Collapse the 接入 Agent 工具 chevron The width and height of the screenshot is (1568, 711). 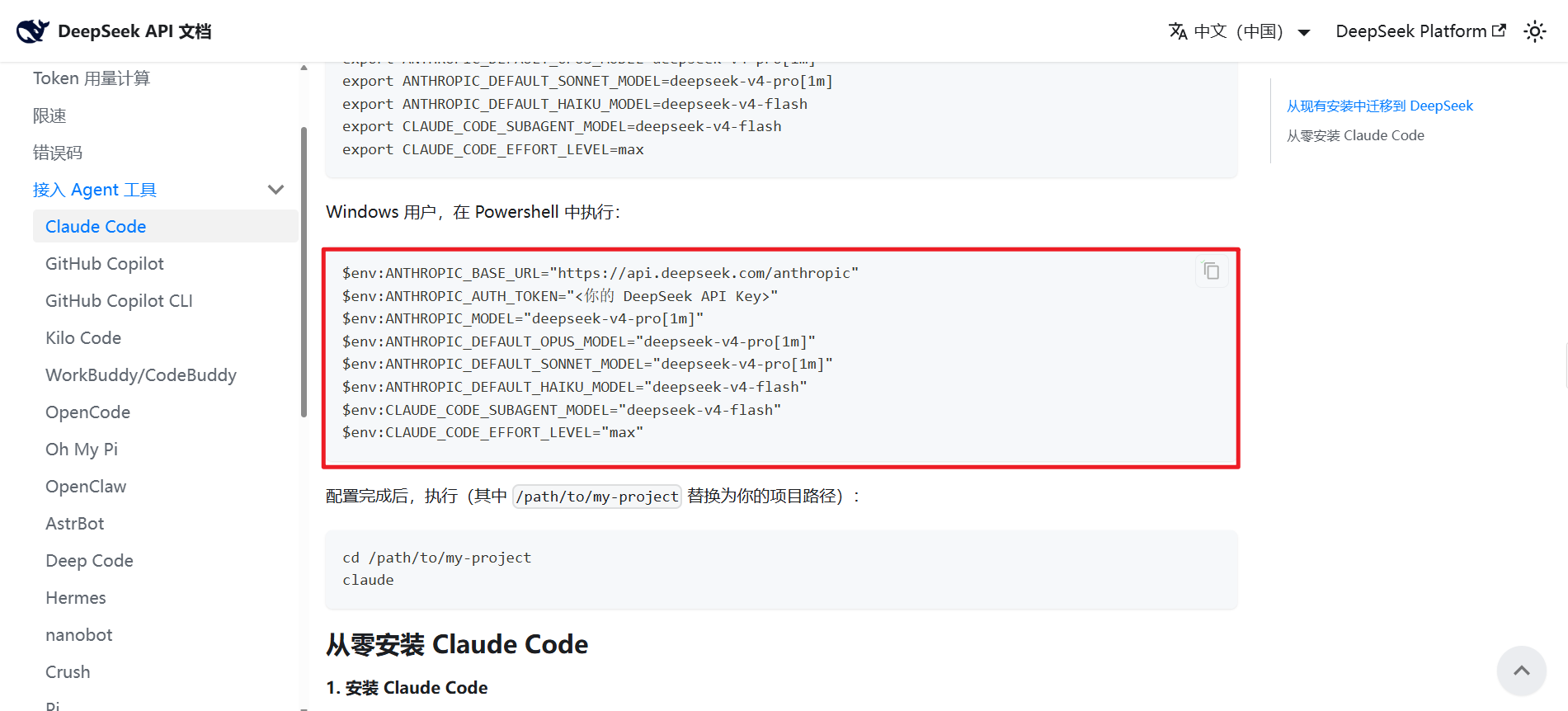276,190
